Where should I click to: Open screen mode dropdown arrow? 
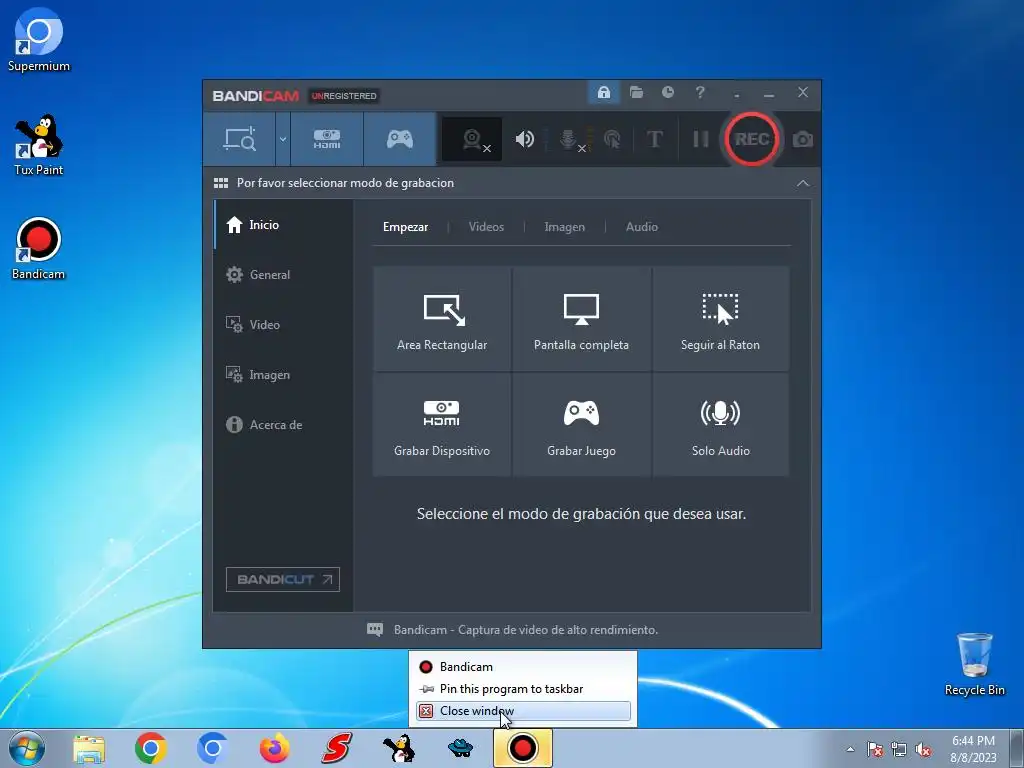click(283, 139)
